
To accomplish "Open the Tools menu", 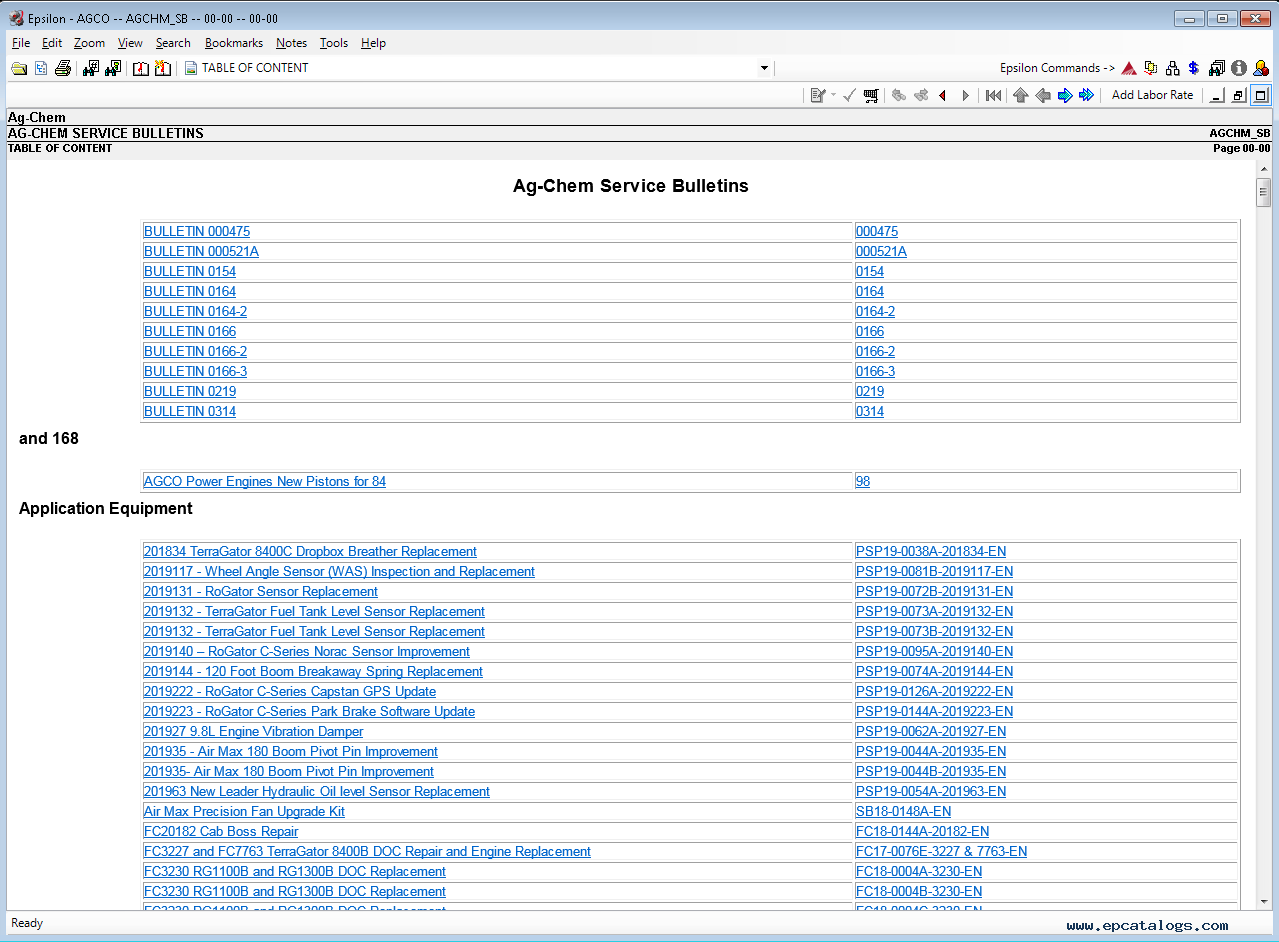I will (x=334, y=43).
